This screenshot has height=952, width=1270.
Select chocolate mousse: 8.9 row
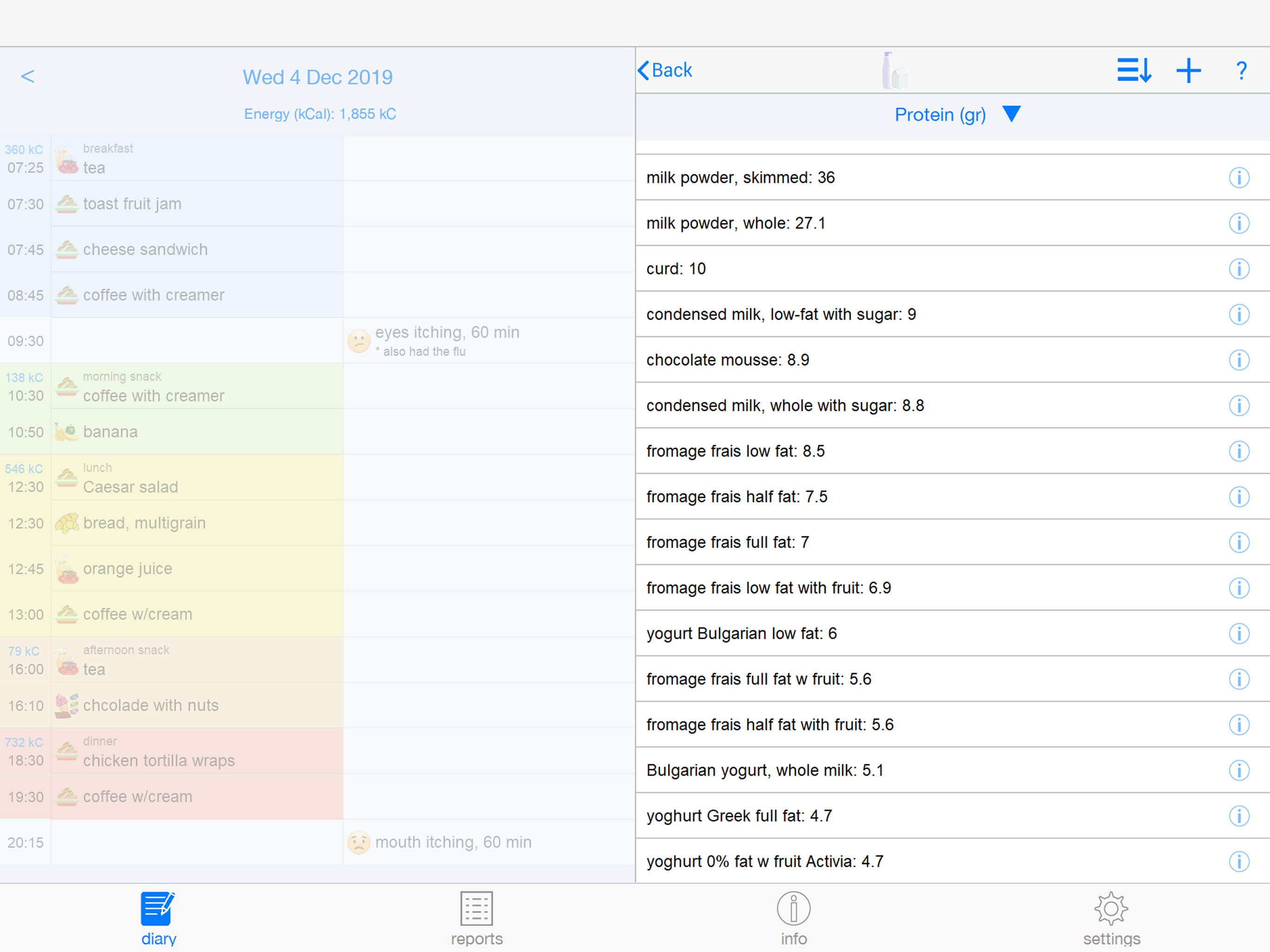952,360
